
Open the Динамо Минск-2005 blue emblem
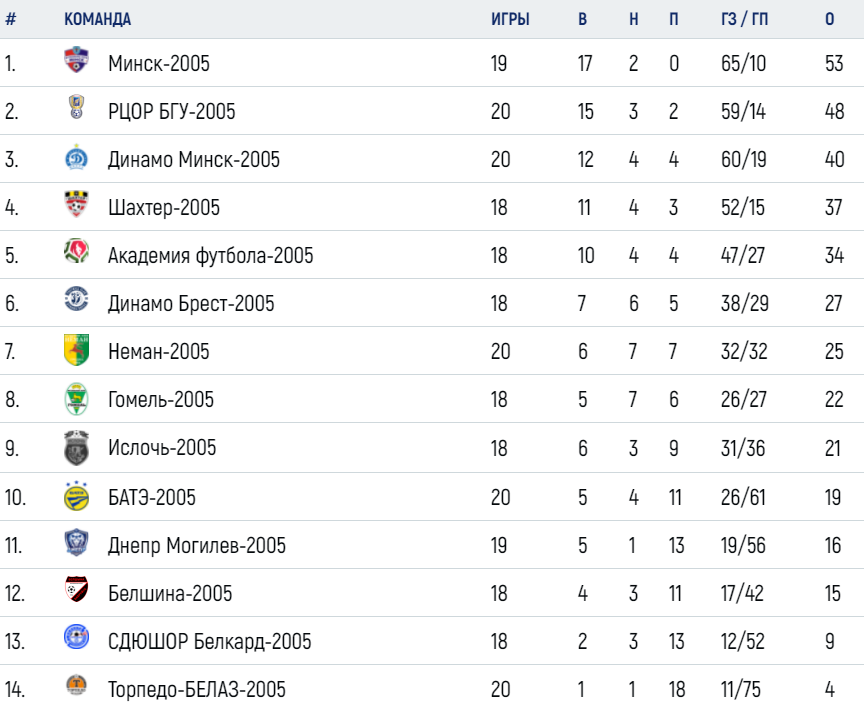77,158
